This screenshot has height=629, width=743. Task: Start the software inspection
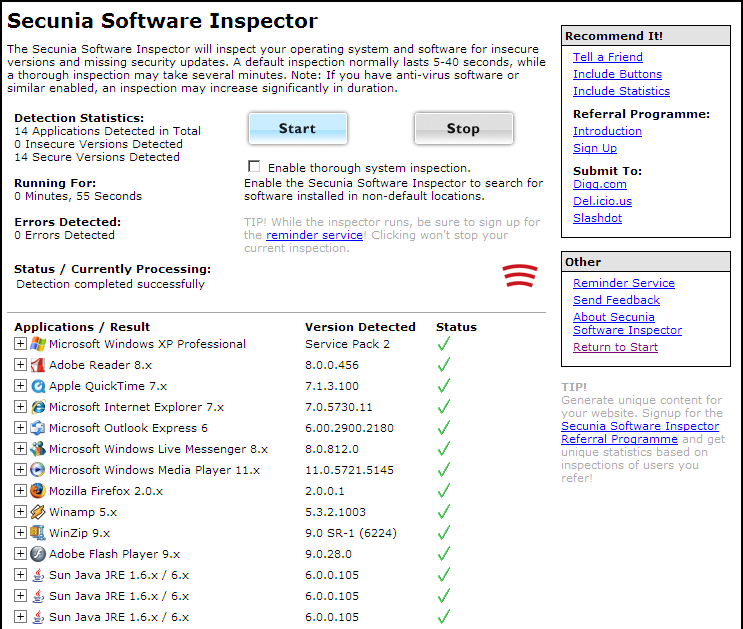[x=298, y=128]
